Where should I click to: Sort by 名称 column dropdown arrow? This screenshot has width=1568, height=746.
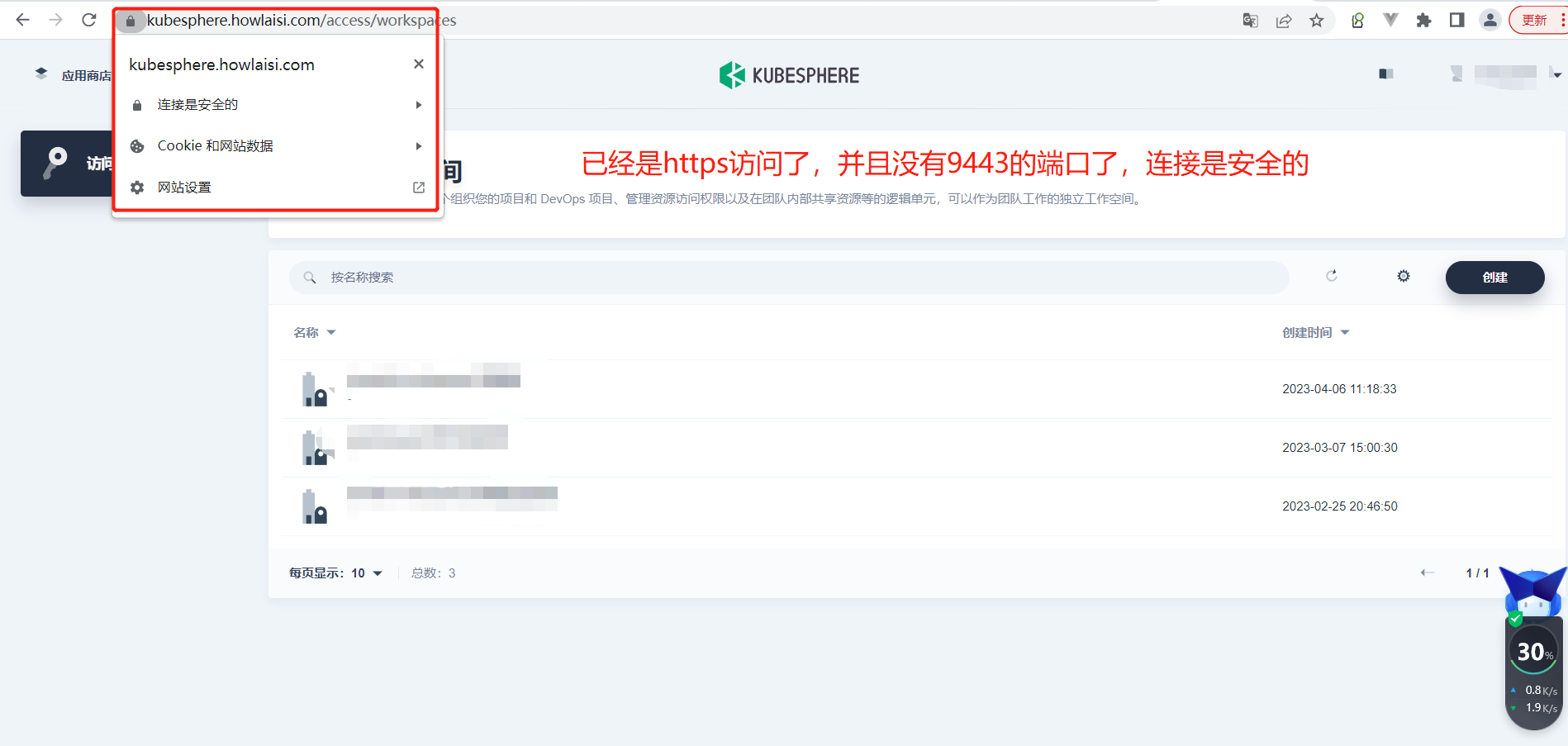[331, 332]
